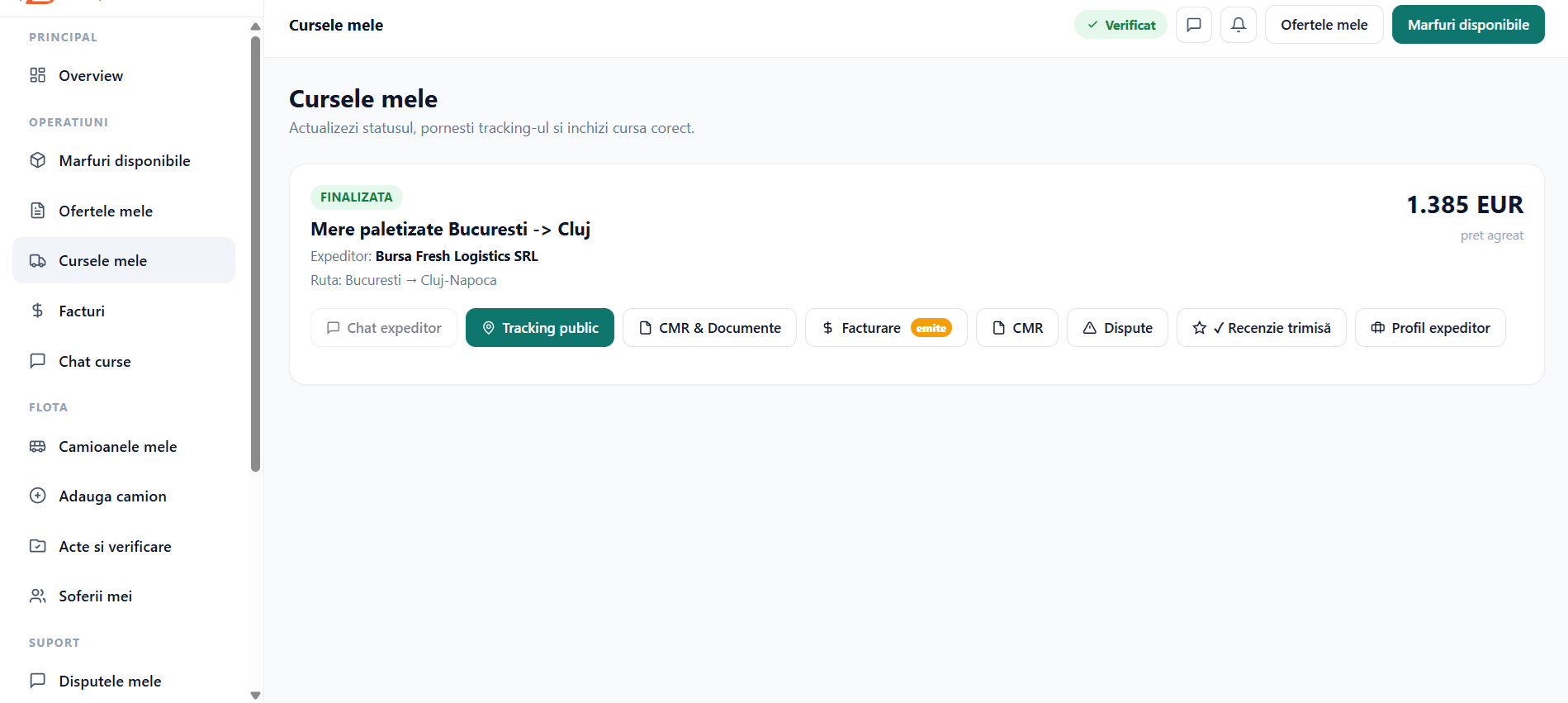The image size is (1568, 703).
Task: Click the map pin icon in Tracking public
Action: click(488, 328)
